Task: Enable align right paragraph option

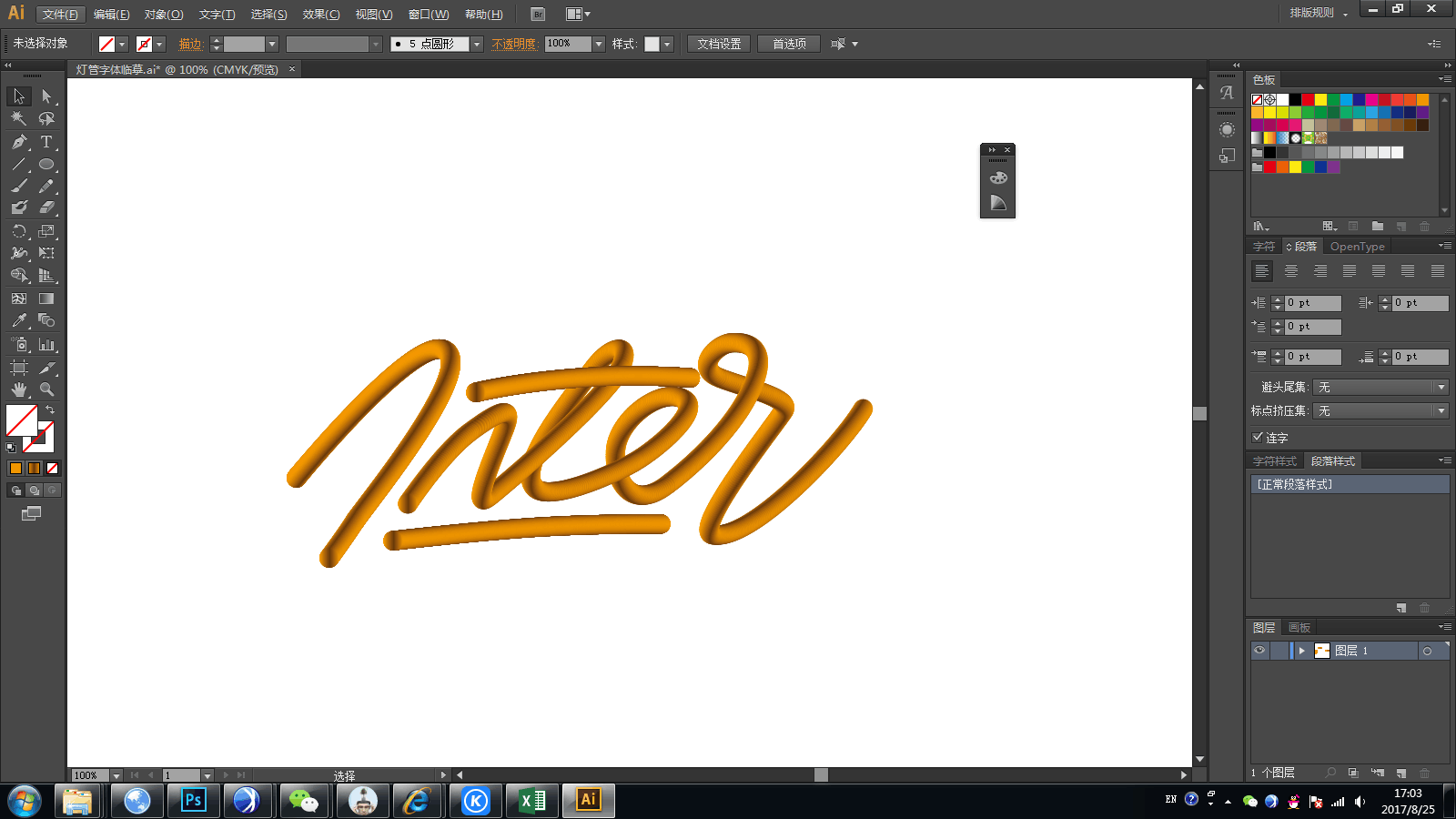Action: 1319,271
